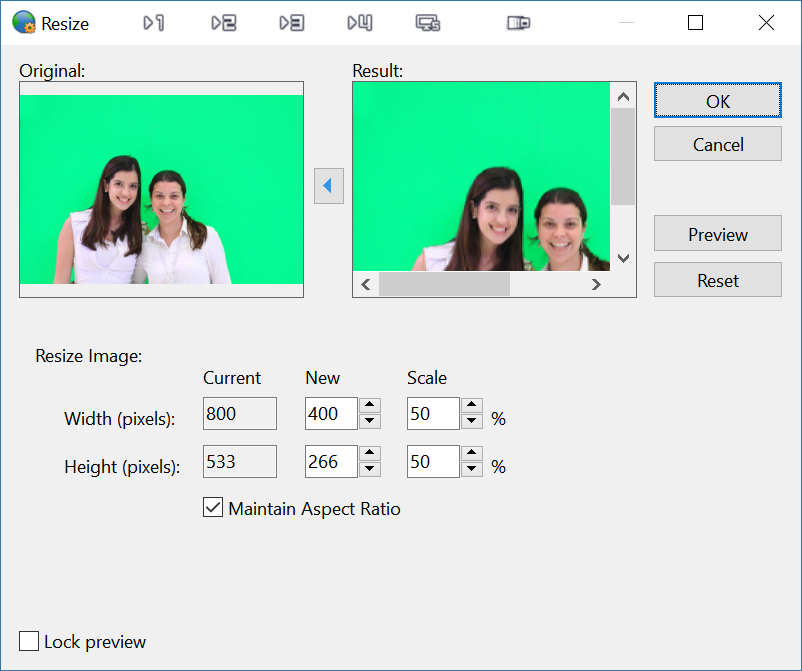Maximize the Resize window
This screenshot has width=802, height=671.
pyautogui.click(x=695, y=23)
